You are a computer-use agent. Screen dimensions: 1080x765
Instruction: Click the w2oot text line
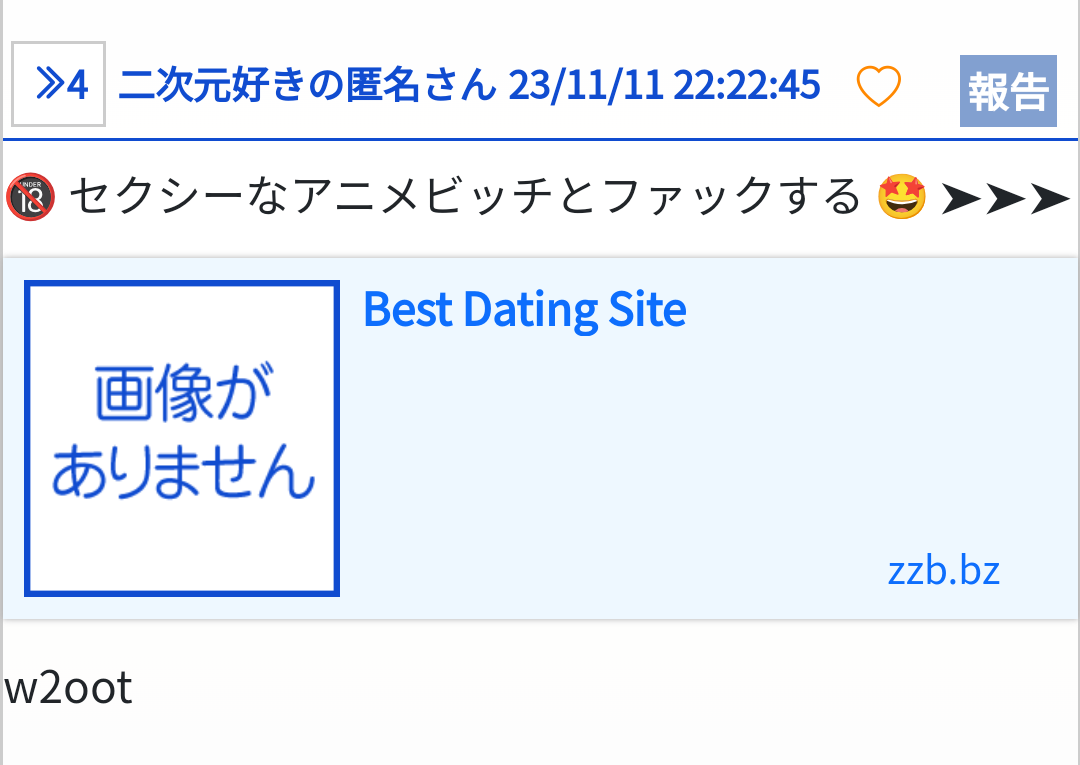click(x=69, y=688)
